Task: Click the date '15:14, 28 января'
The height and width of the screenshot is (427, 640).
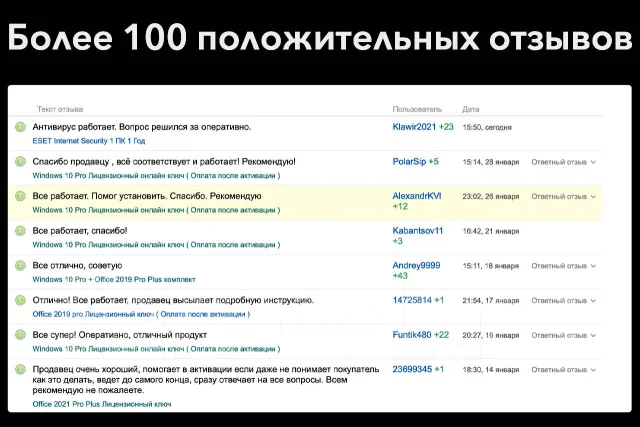Action: [x=491, y=162]
